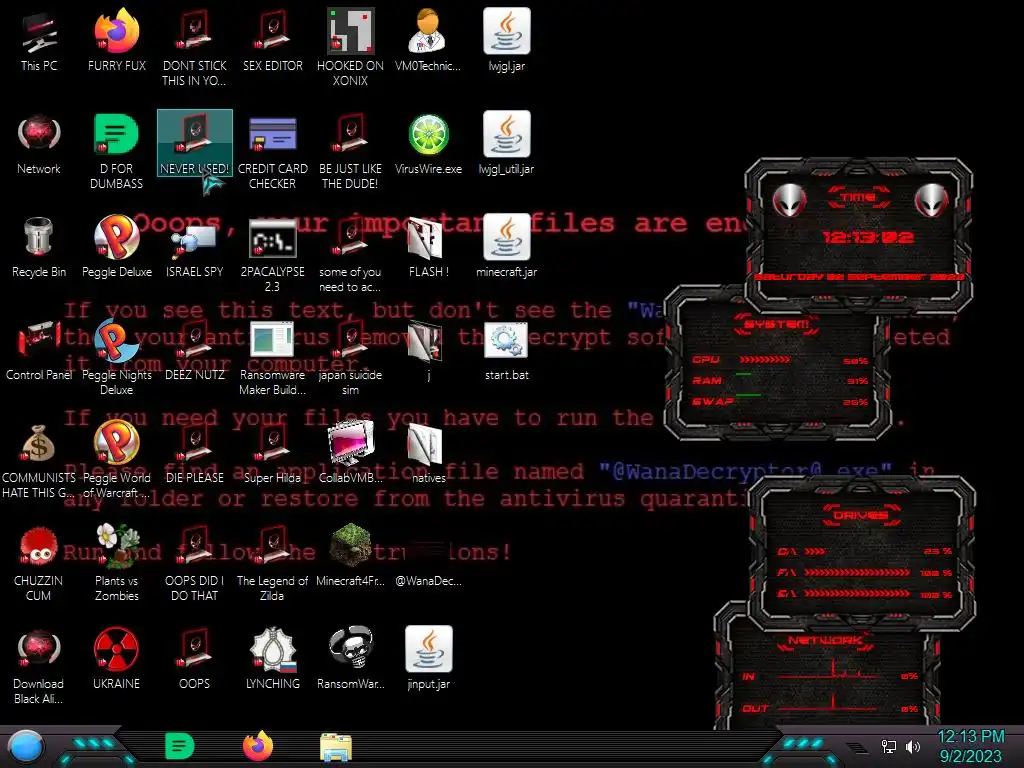Viewport: 1024px width, 768px height.
Task: Open the green chat app in taskbar
Action: coord(179,746)
